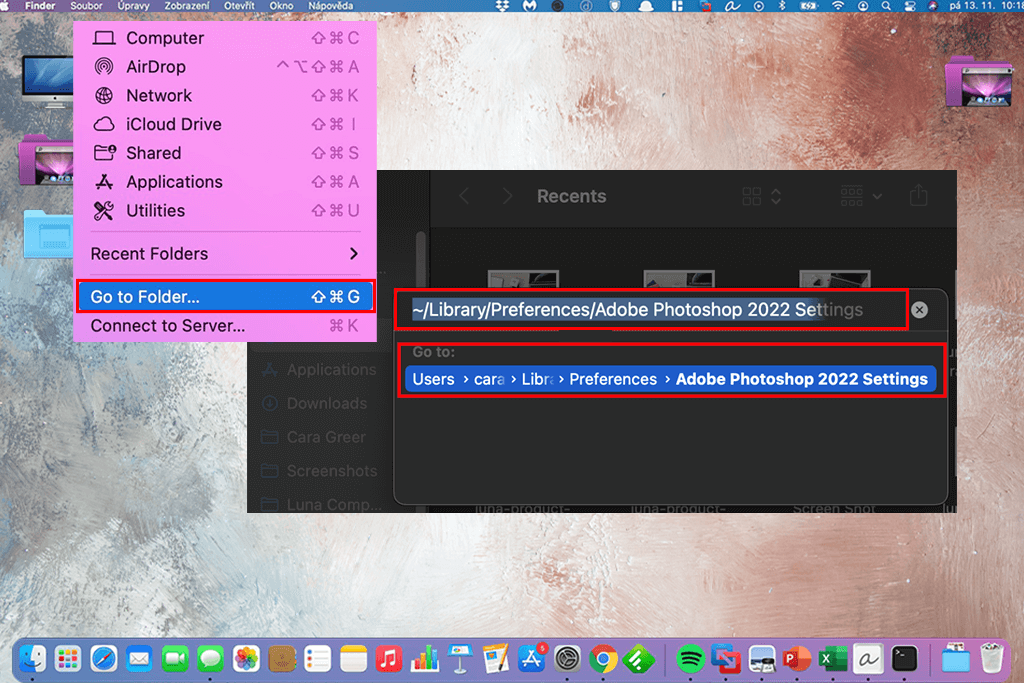
Task: Go back in the Finder window
Action: [x=464, y=196]
